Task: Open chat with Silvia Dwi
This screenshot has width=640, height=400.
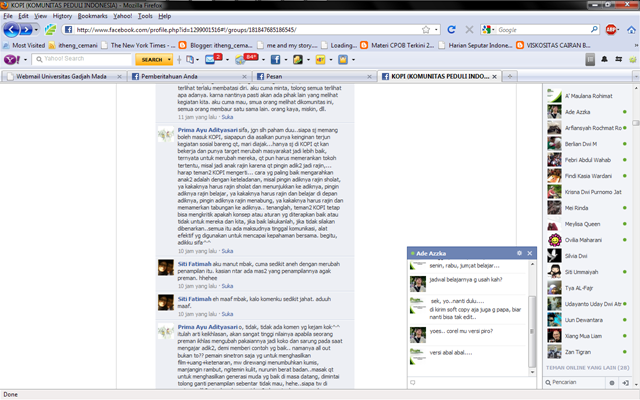Action: click(587, 256)
